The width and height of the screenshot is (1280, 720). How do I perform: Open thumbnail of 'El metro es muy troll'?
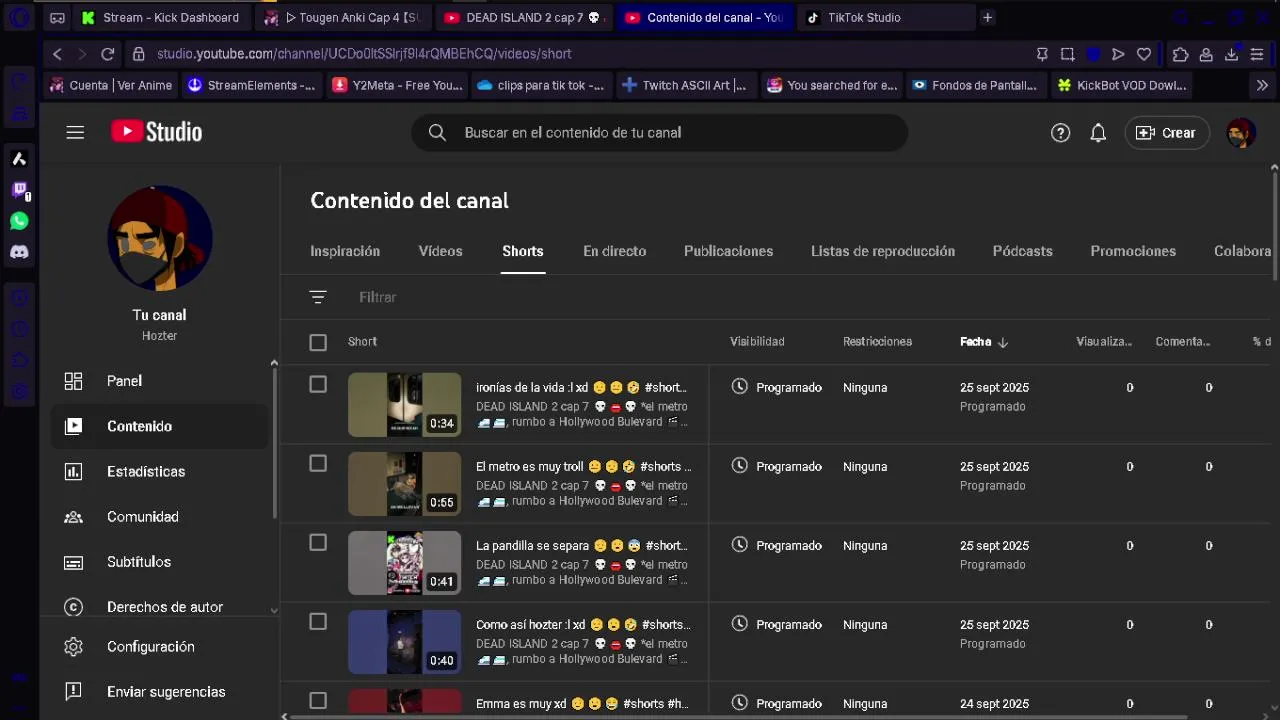pos(404,484)
